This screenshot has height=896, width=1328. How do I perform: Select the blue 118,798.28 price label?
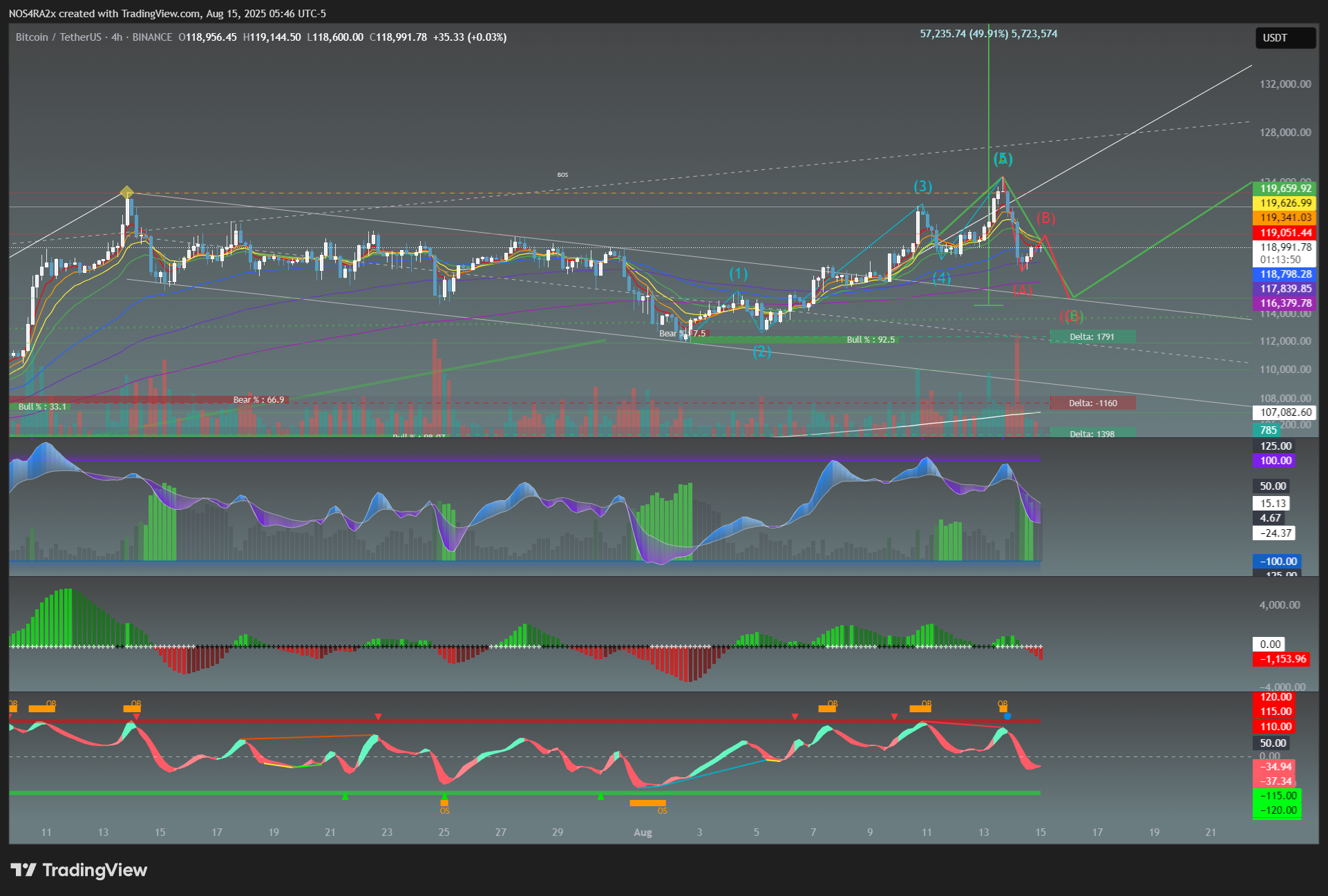coord(1285,274)
